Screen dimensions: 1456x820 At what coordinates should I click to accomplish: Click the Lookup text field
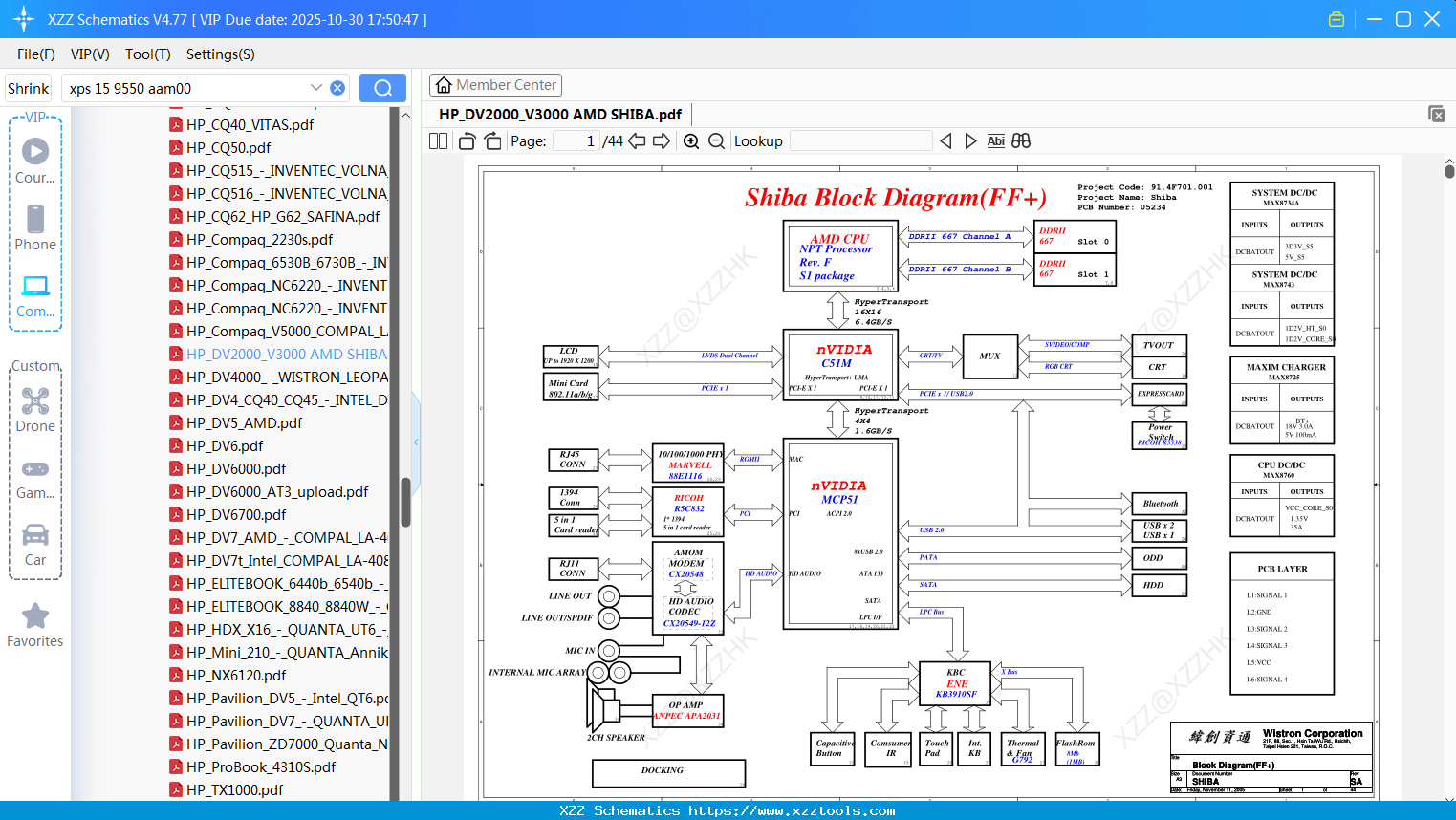(861, 140)
